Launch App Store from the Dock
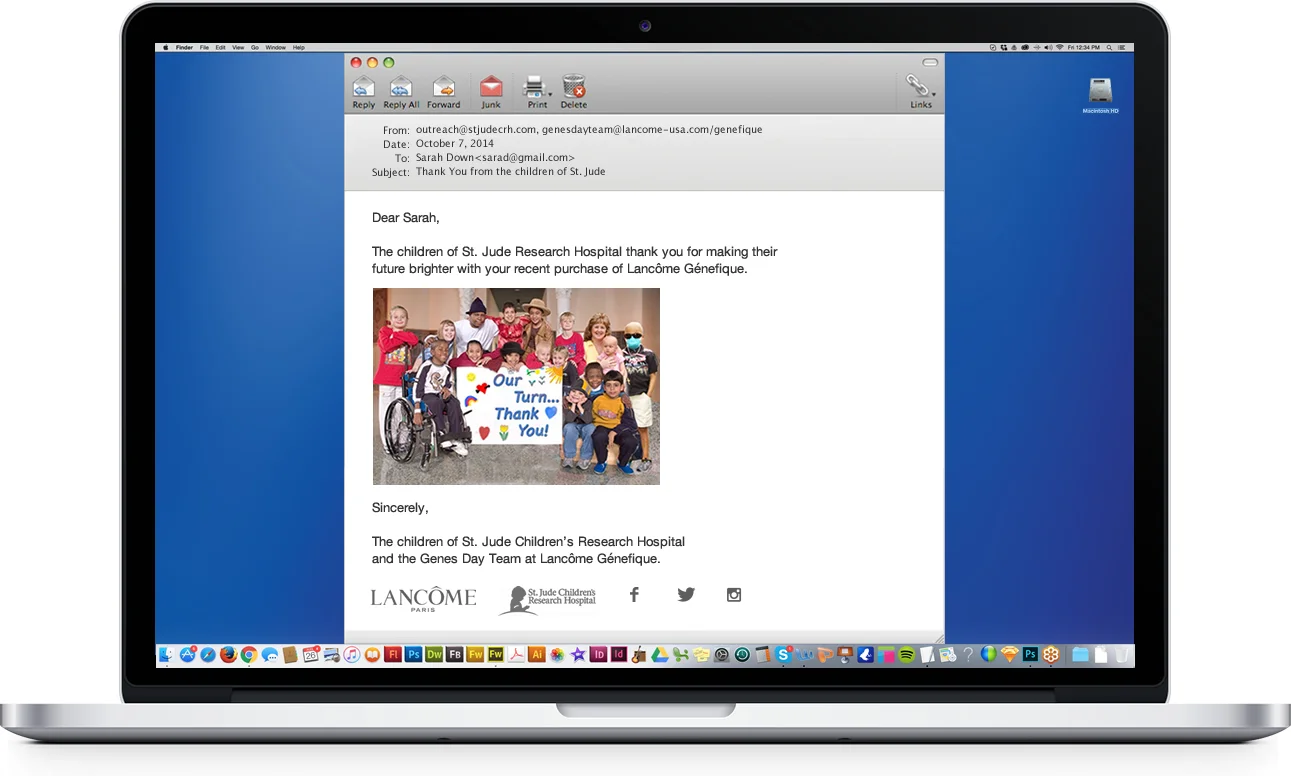Image resolution: width=1291 pixels, height=776 pixels. point(187,654)
